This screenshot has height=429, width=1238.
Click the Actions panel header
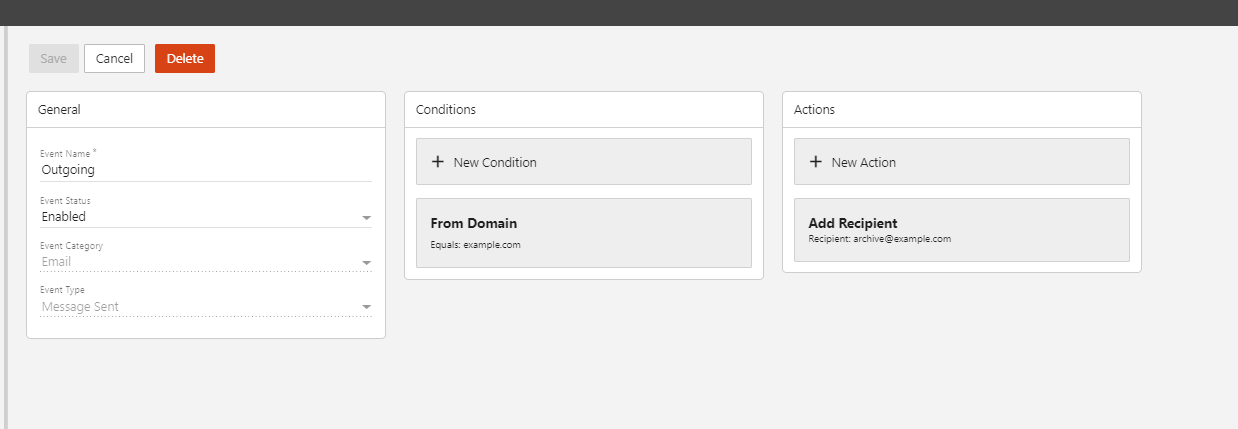click(814, 110)
